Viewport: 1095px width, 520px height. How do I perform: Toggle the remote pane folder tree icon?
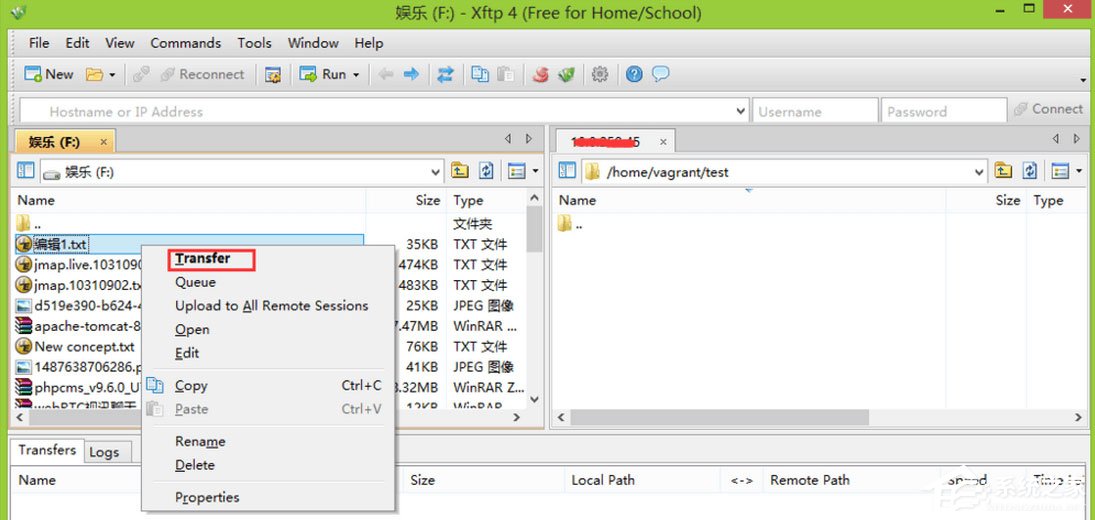coord(568,171)
